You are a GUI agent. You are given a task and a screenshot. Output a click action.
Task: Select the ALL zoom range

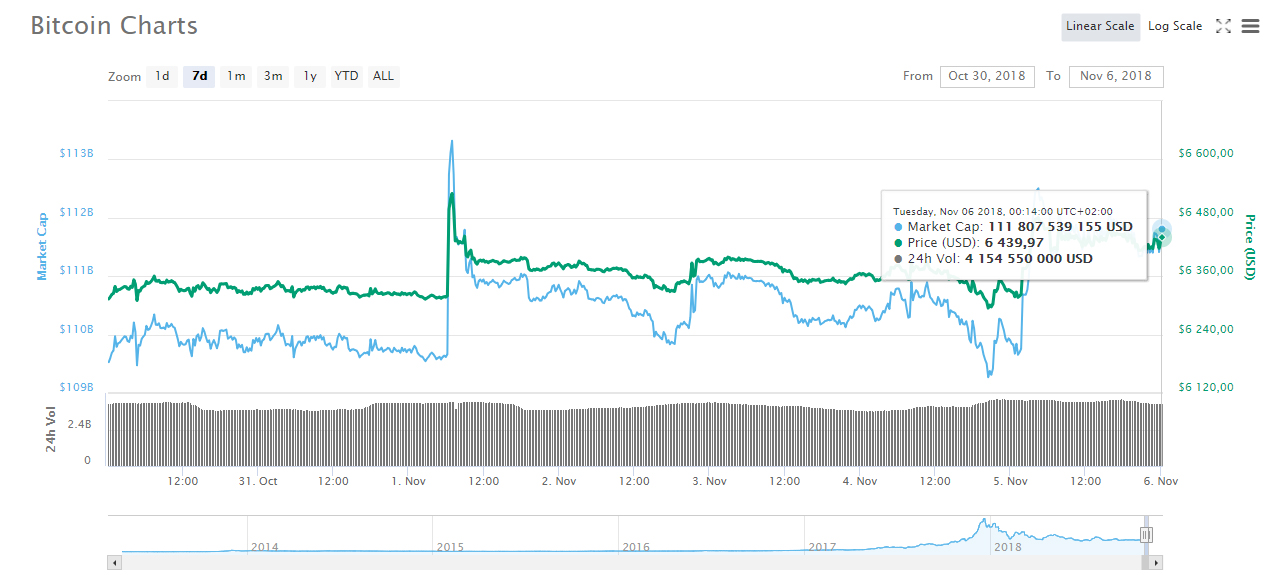(383, 76)
